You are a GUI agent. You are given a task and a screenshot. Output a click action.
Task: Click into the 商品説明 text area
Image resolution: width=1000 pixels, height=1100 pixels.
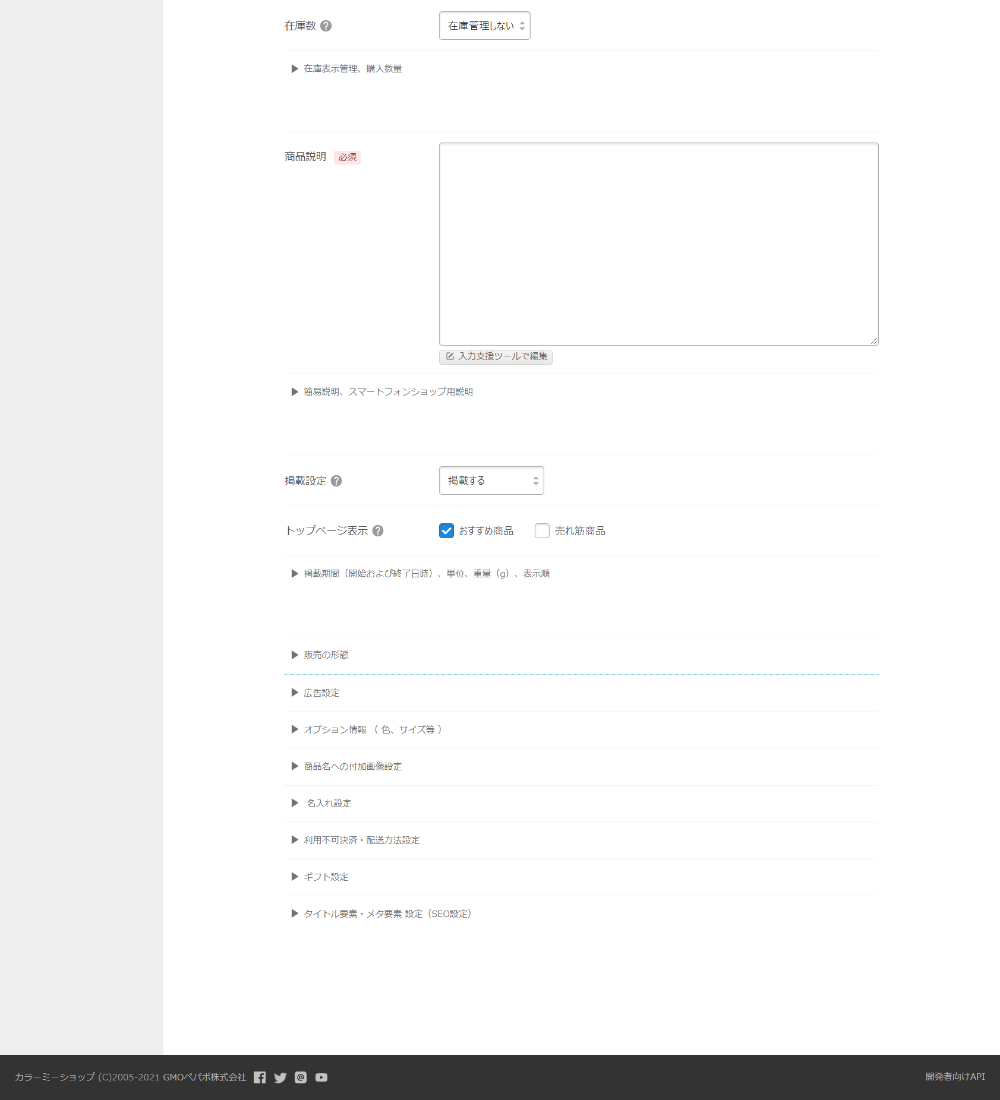[659, 244]
